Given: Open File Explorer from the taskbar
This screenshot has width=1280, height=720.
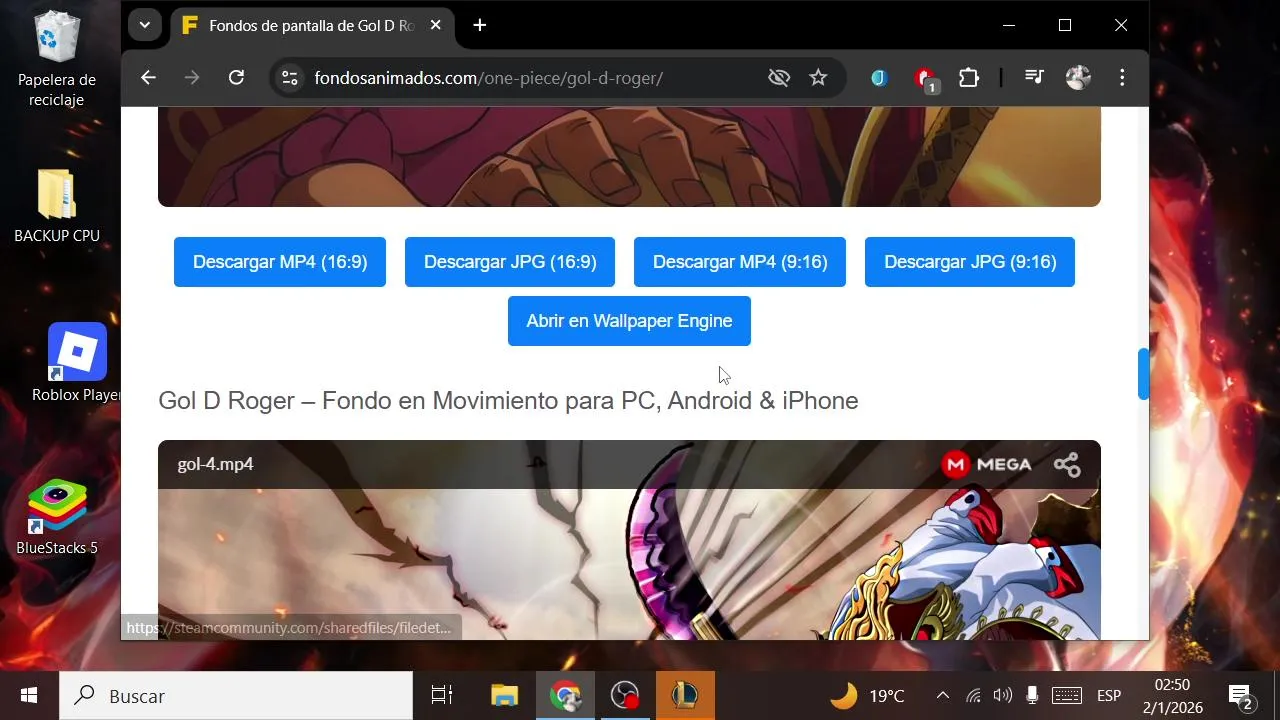Looking at the screenshot, I should point(504,695).
